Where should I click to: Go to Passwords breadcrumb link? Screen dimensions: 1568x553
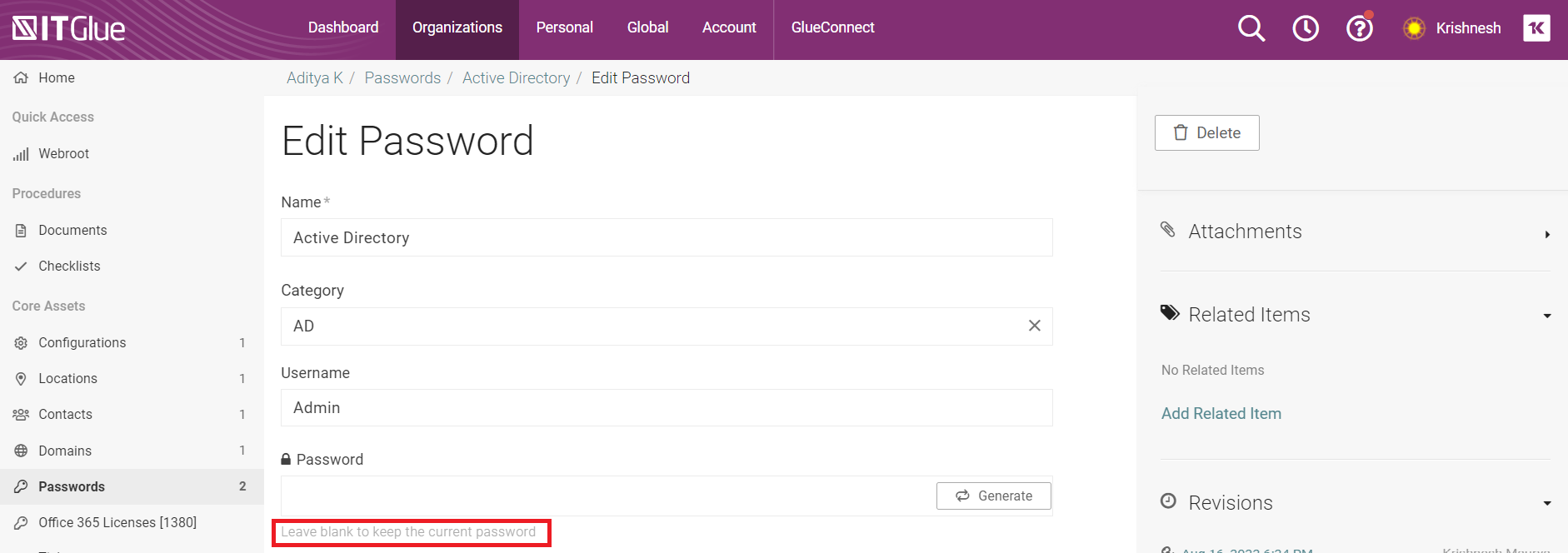pyautogui.click(x=402, y=78)
